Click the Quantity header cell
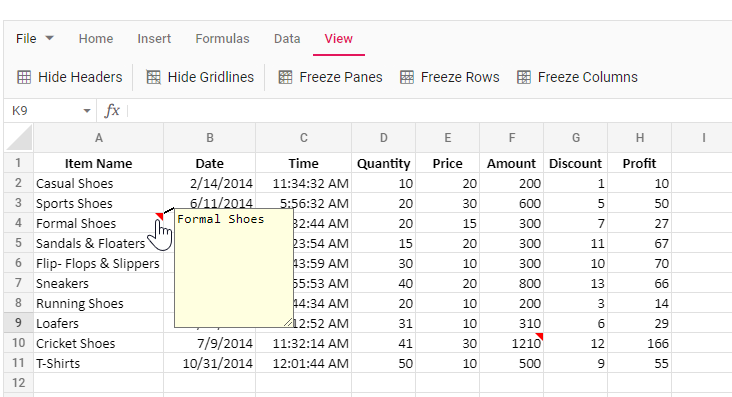 tap(383, 163)
